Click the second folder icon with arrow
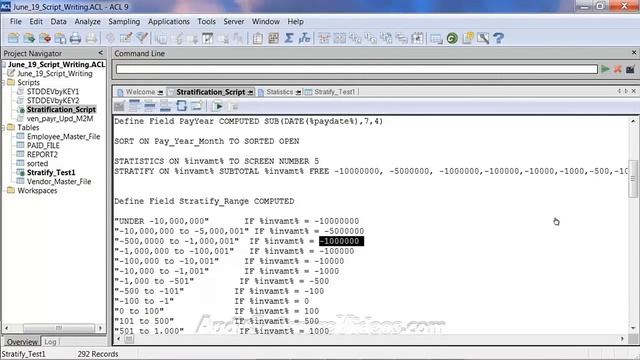Viewport: 640px width, 360px height. (29, 38)
